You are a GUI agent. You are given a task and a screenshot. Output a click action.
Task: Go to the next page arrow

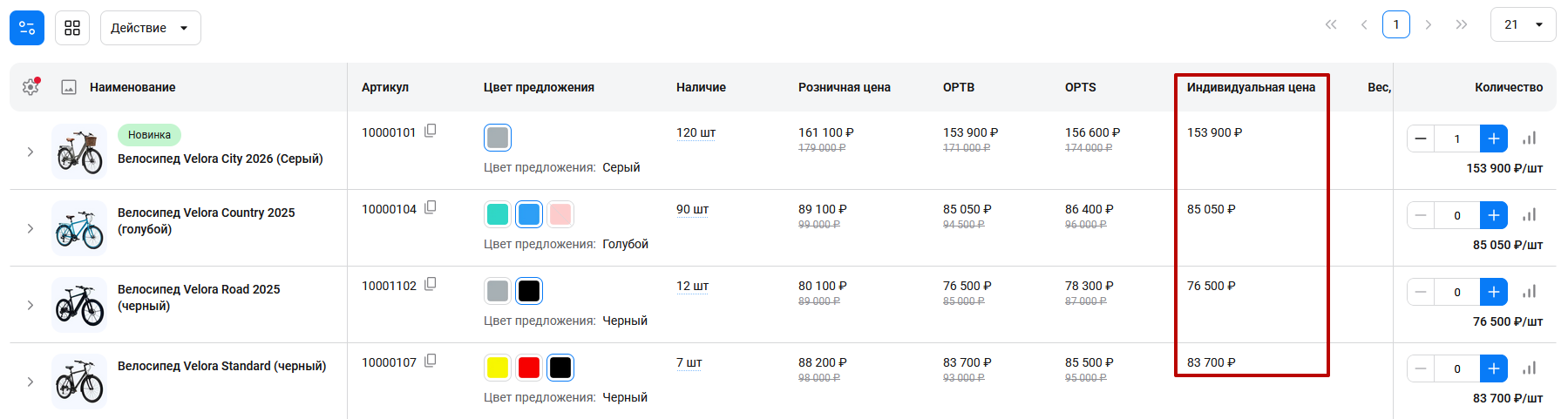coord(1428,24)
